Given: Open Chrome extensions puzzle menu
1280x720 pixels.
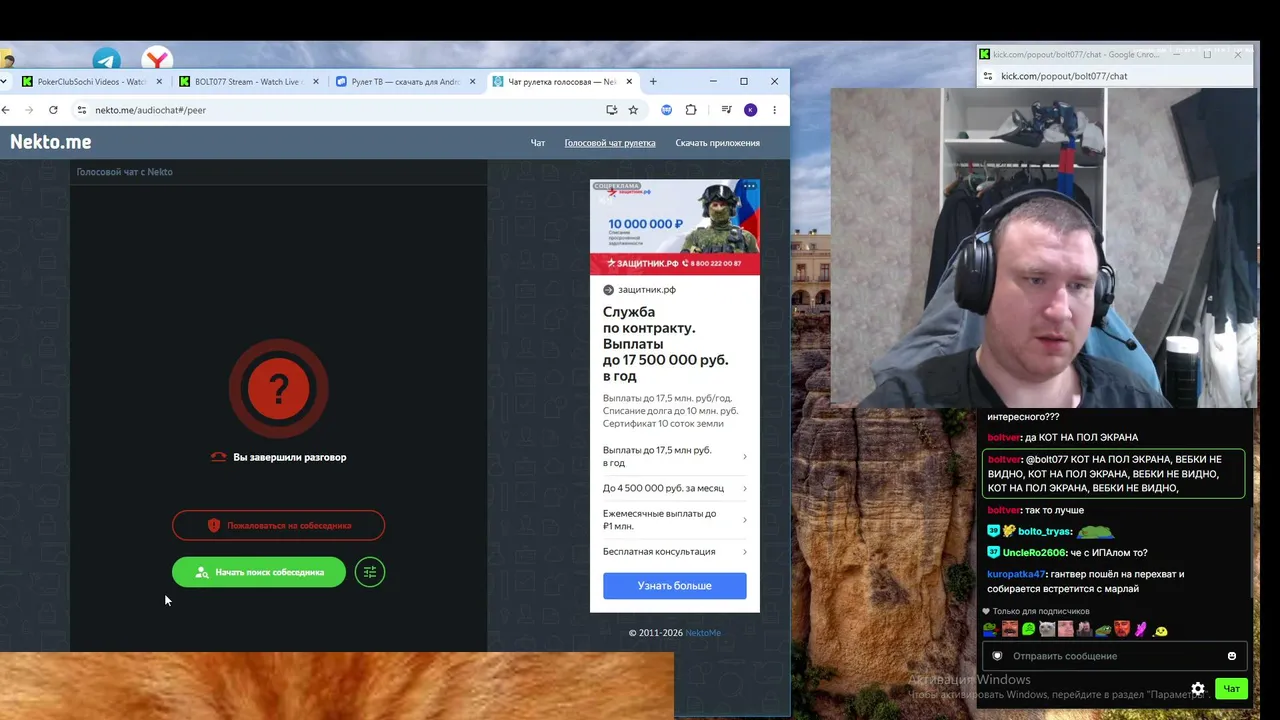Looking at the screenshot, I should click(x=691, y=110).
